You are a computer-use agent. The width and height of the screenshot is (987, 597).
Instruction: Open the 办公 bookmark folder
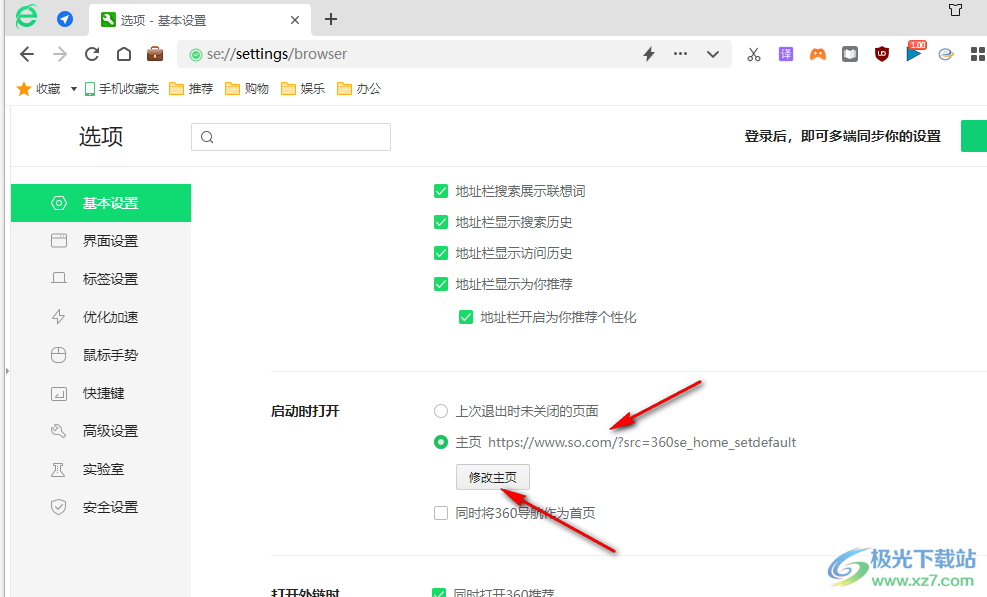click(x=359, y=89)
